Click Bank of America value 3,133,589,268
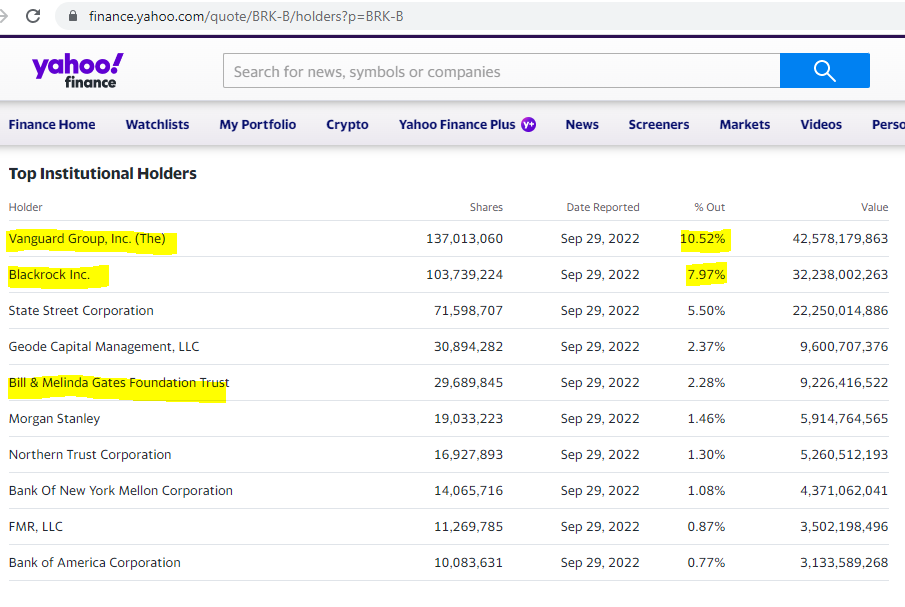Image resolution: width=905 pixels, height=607 pixels. [844, 563]
